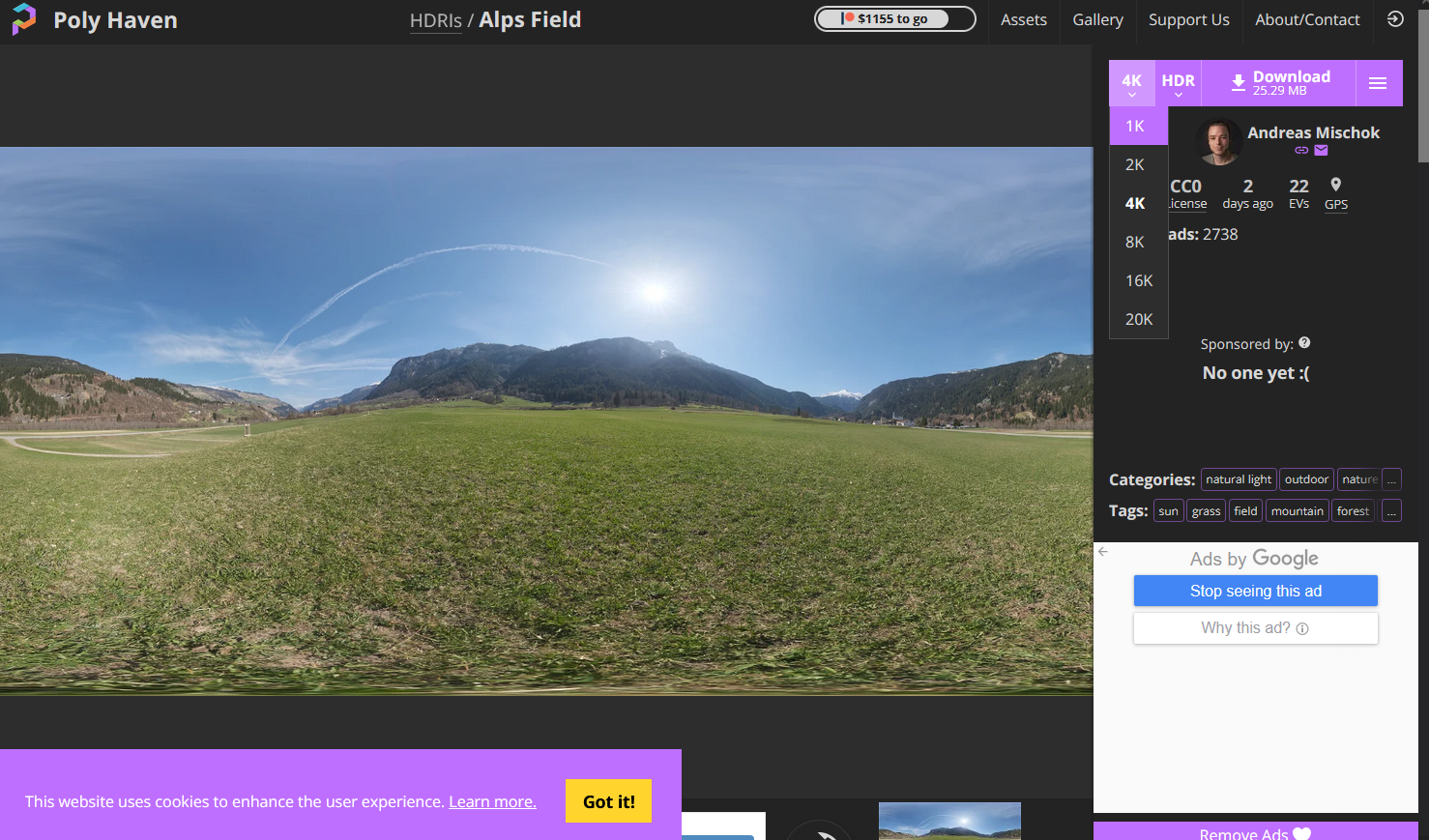This screenshot has height=840, width=1429.
Task: Open the Gallery menu item
Action: (1097, 20)
